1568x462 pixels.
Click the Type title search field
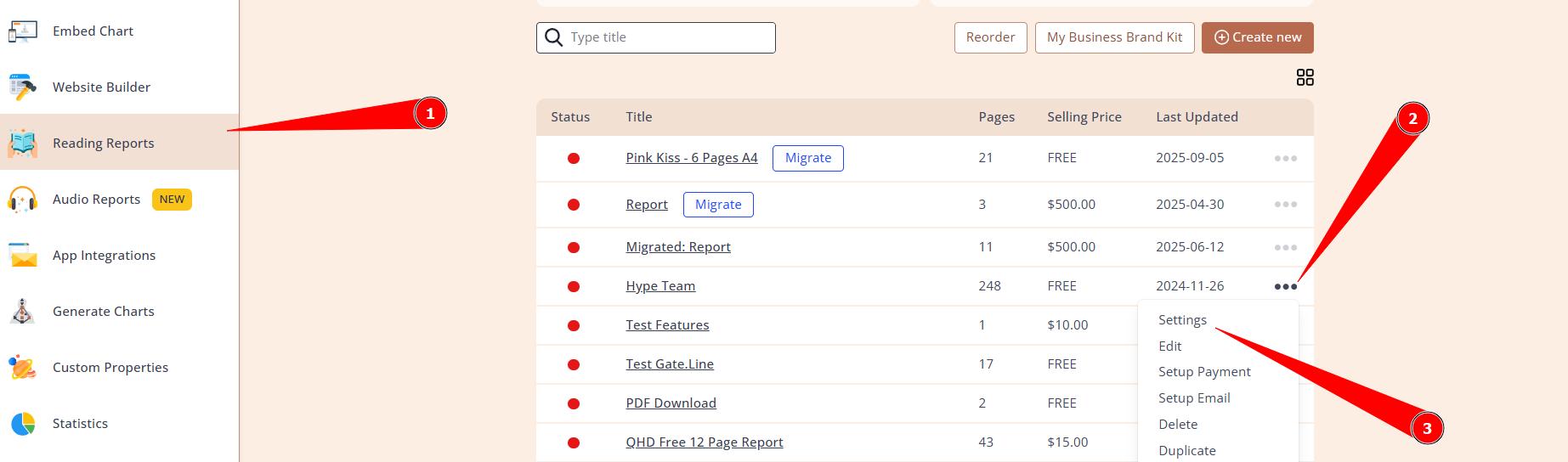[x=667, y=37]
